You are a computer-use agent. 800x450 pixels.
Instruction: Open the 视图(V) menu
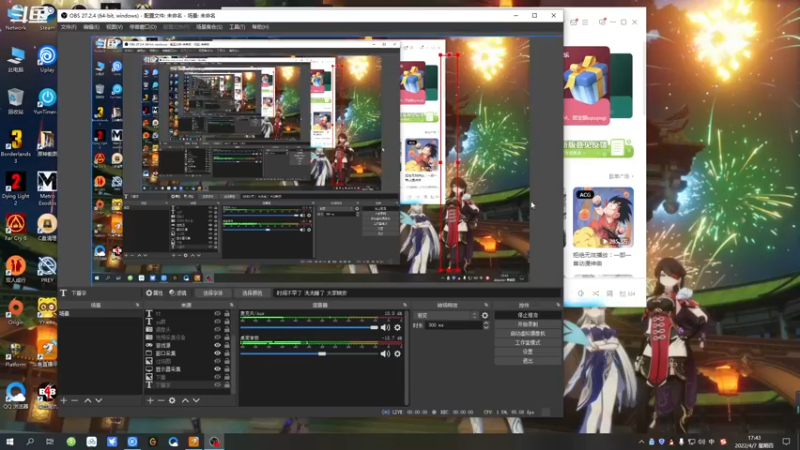(x=114, y=27)
